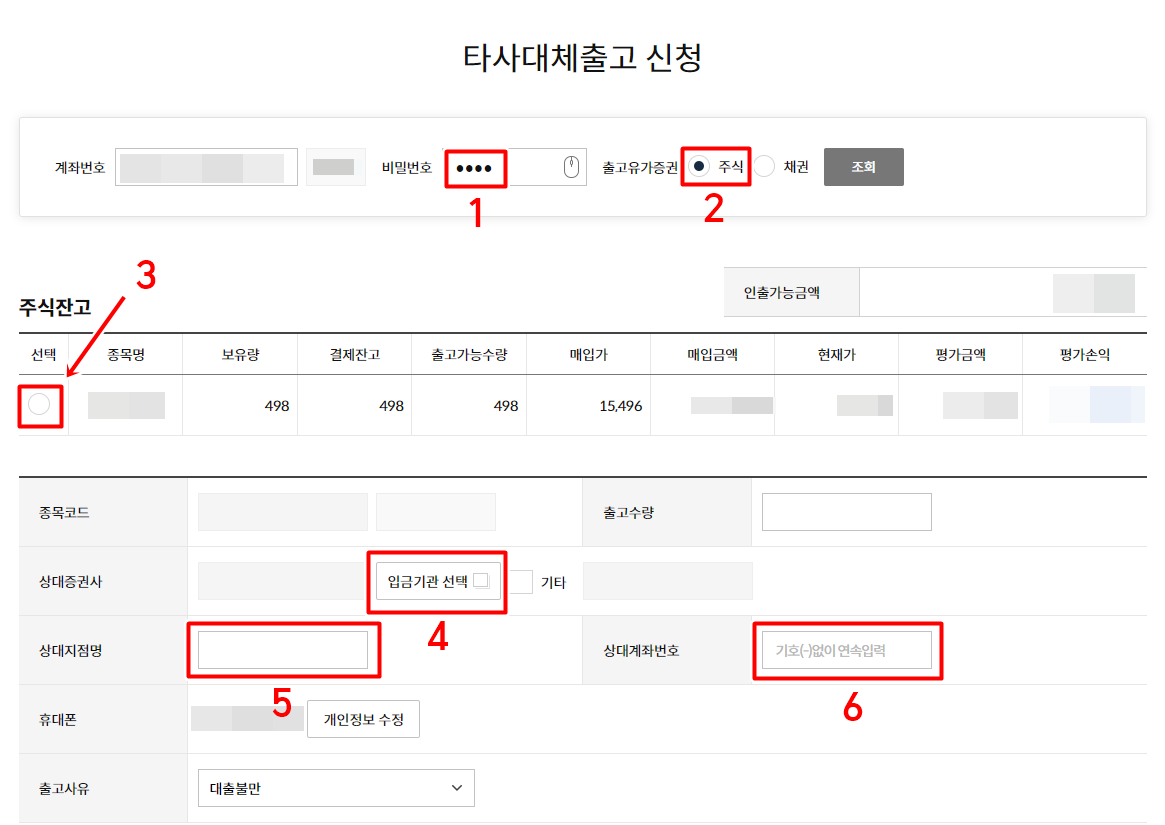Click the 조회 search button
Image resolution: width=1165 pixels, height=825 pixels.
pos(863,166)
